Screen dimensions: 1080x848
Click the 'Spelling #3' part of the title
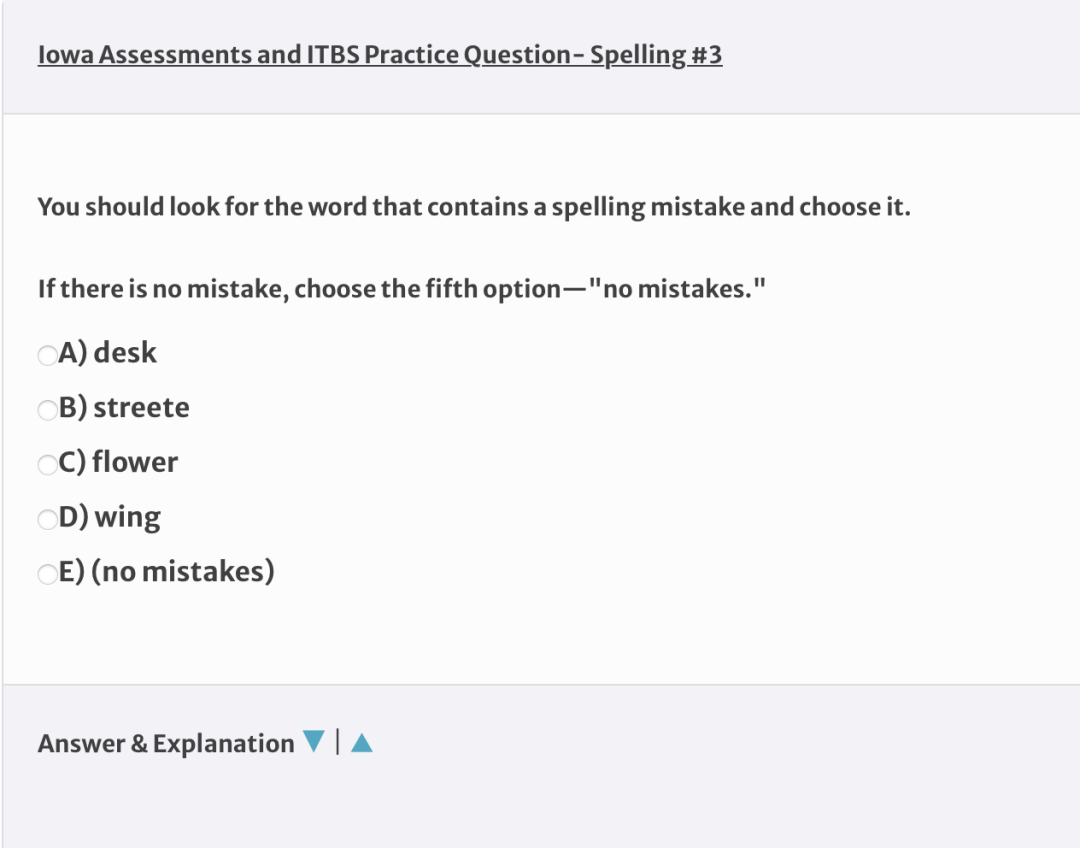656,54
